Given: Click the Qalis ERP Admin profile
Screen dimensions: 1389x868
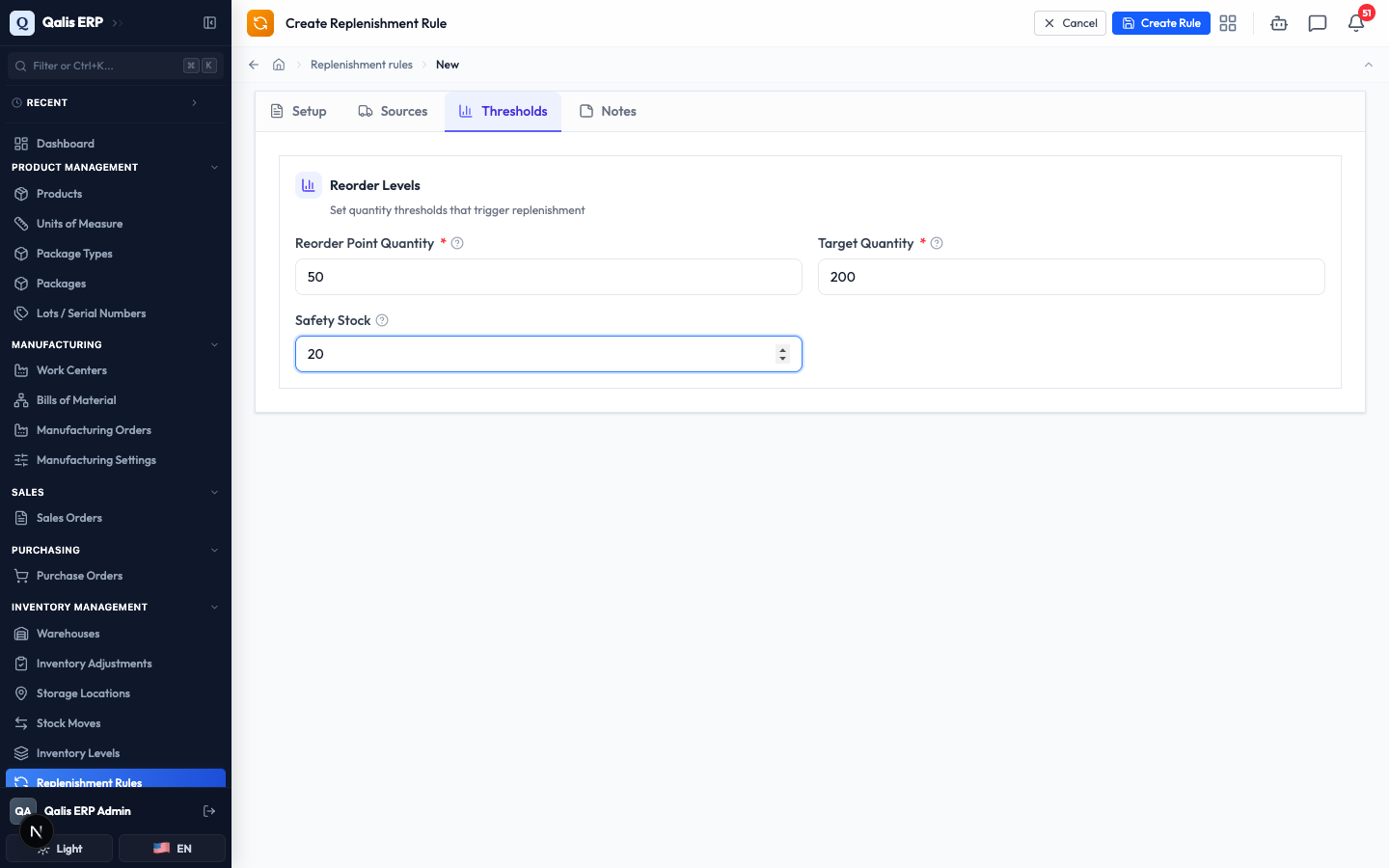Looking at the screenshot, I should click(87, 811).
